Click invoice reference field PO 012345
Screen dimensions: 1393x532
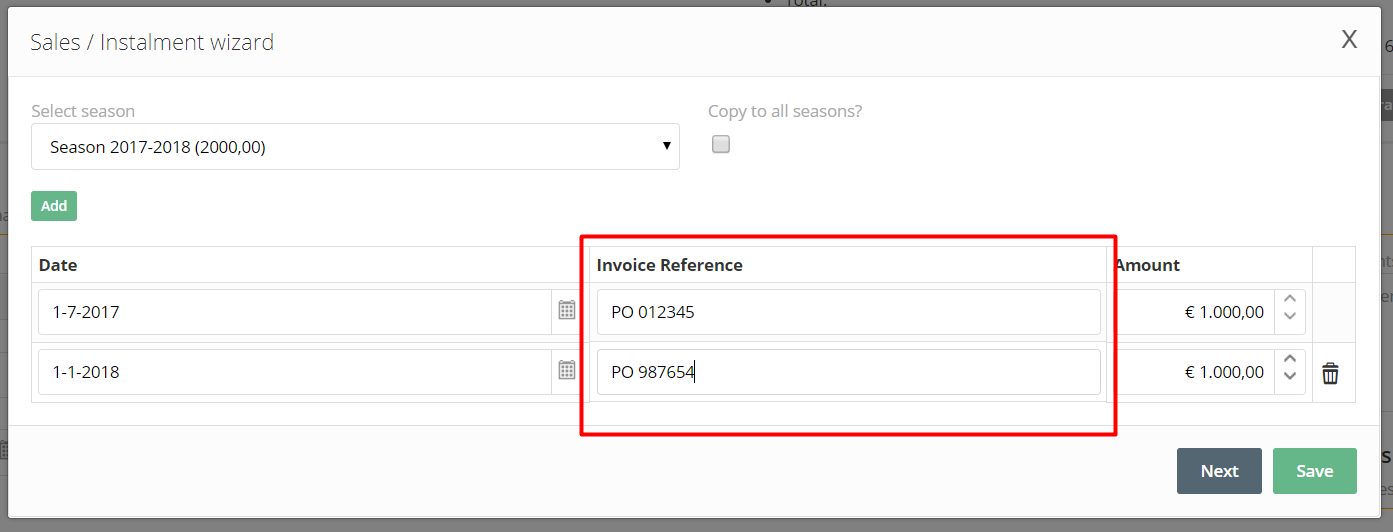tap(849, 312)
